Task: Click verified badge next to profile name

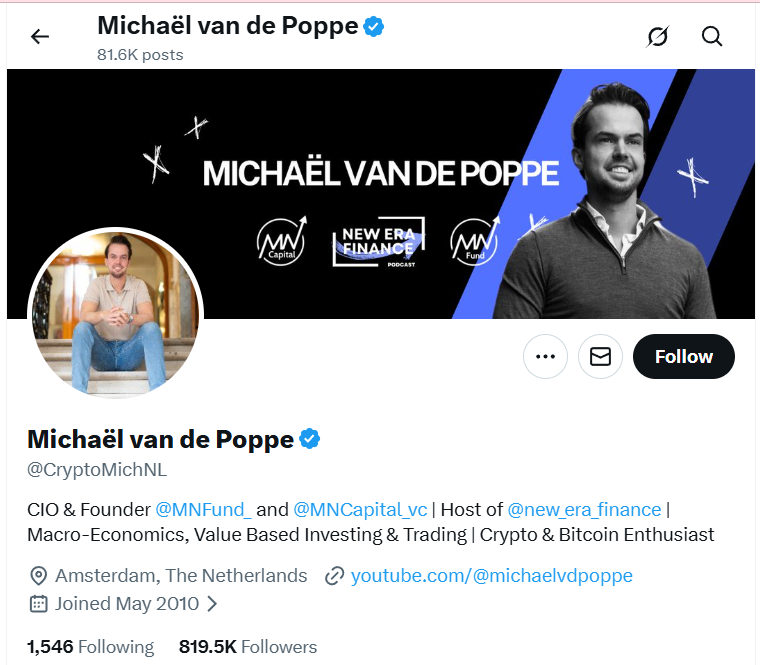Action: tap(310, 439)
